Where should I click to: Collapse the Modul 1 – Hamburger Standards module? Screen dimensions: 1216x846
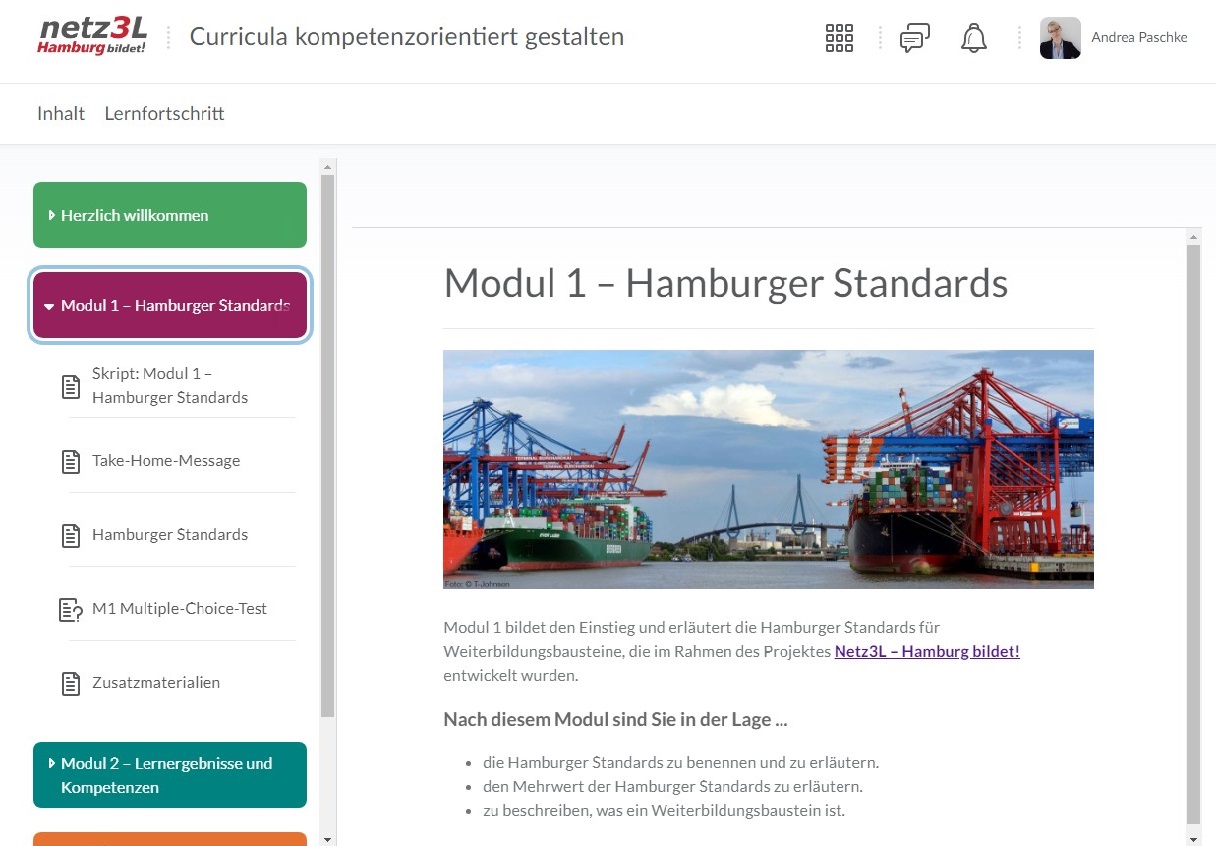(x=170, y=305)
